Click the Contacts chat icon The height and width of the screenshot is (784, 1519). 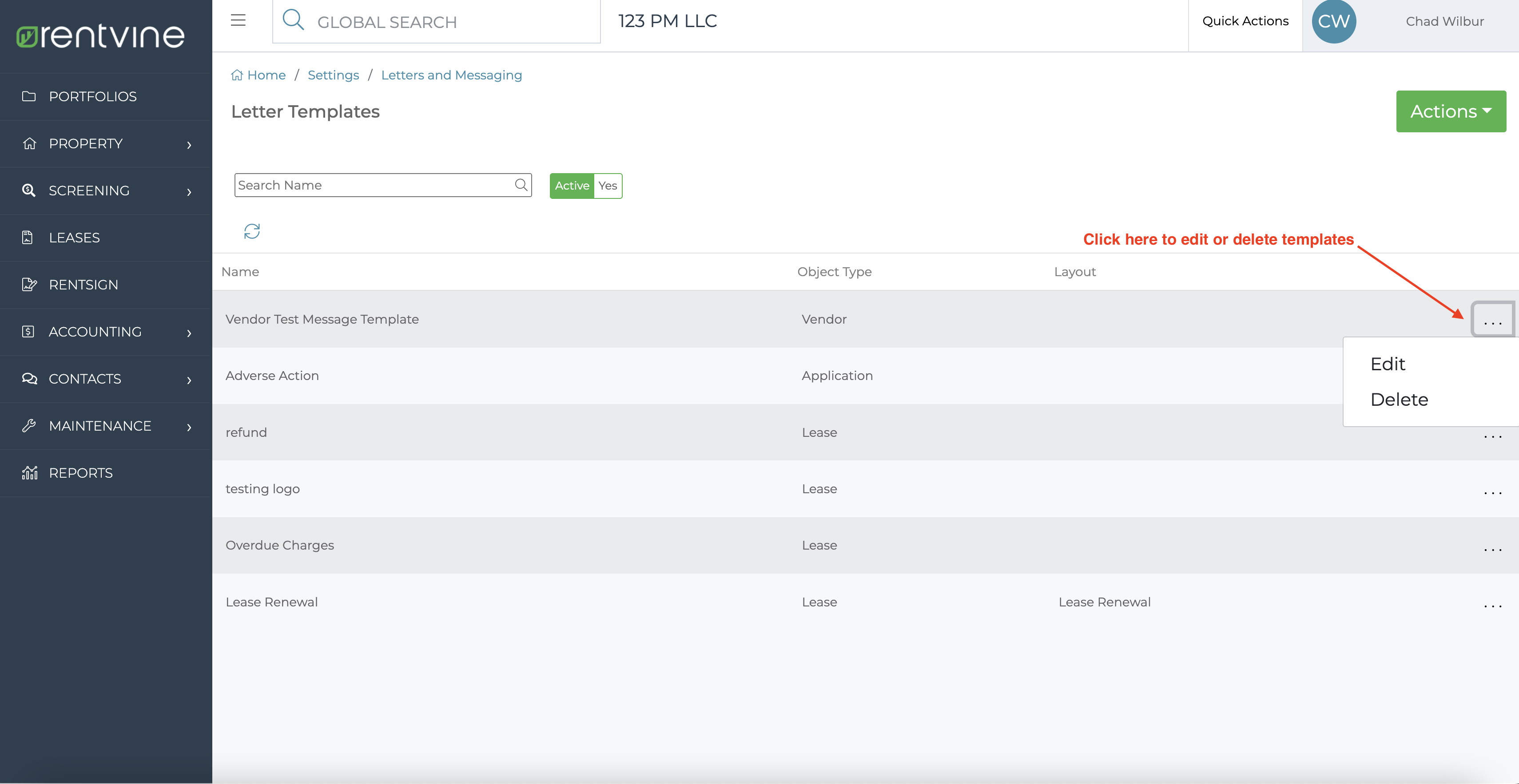pos(29,379)
